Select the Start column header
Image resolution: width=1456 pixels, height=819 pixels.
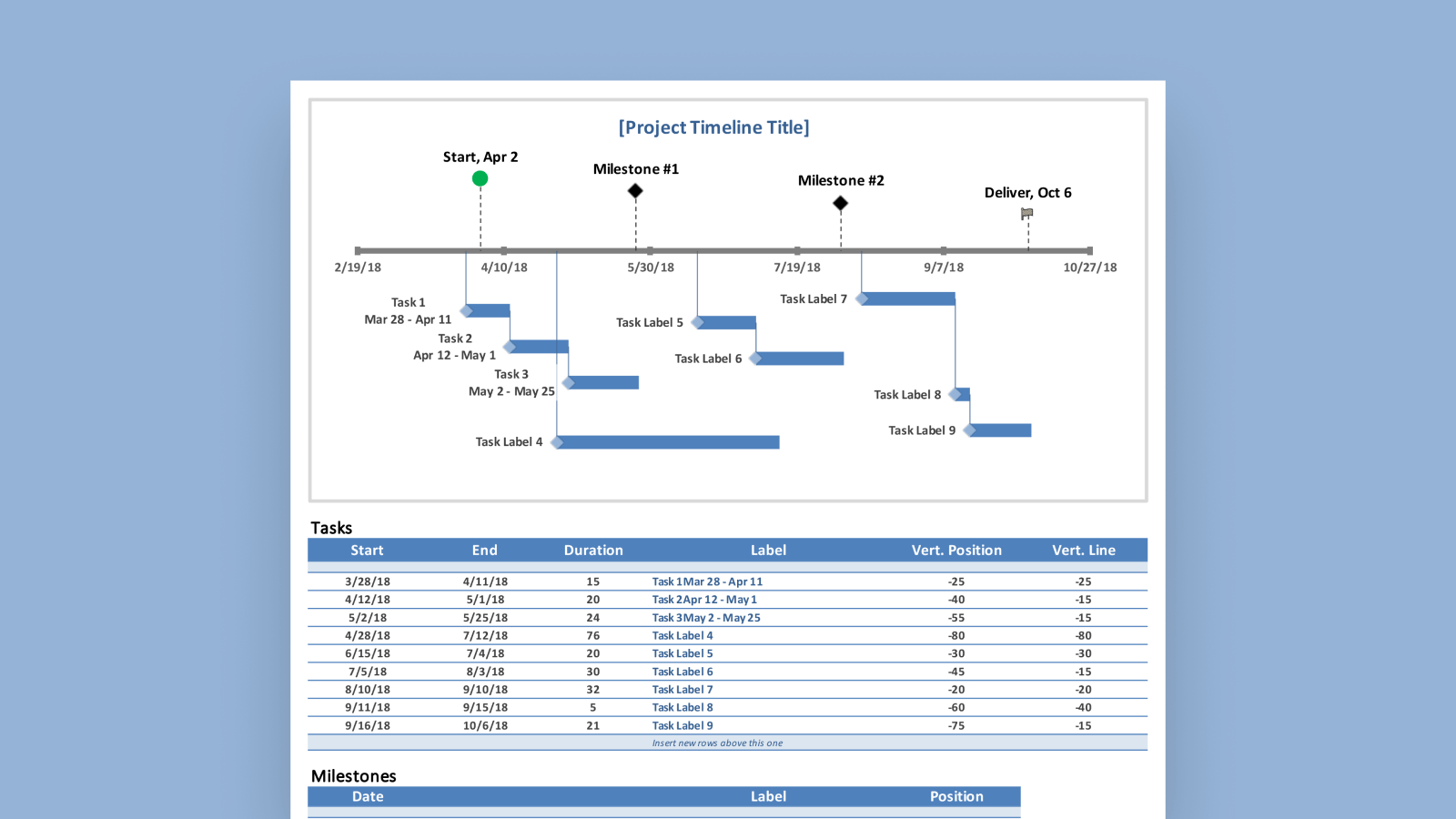[367, 550]
